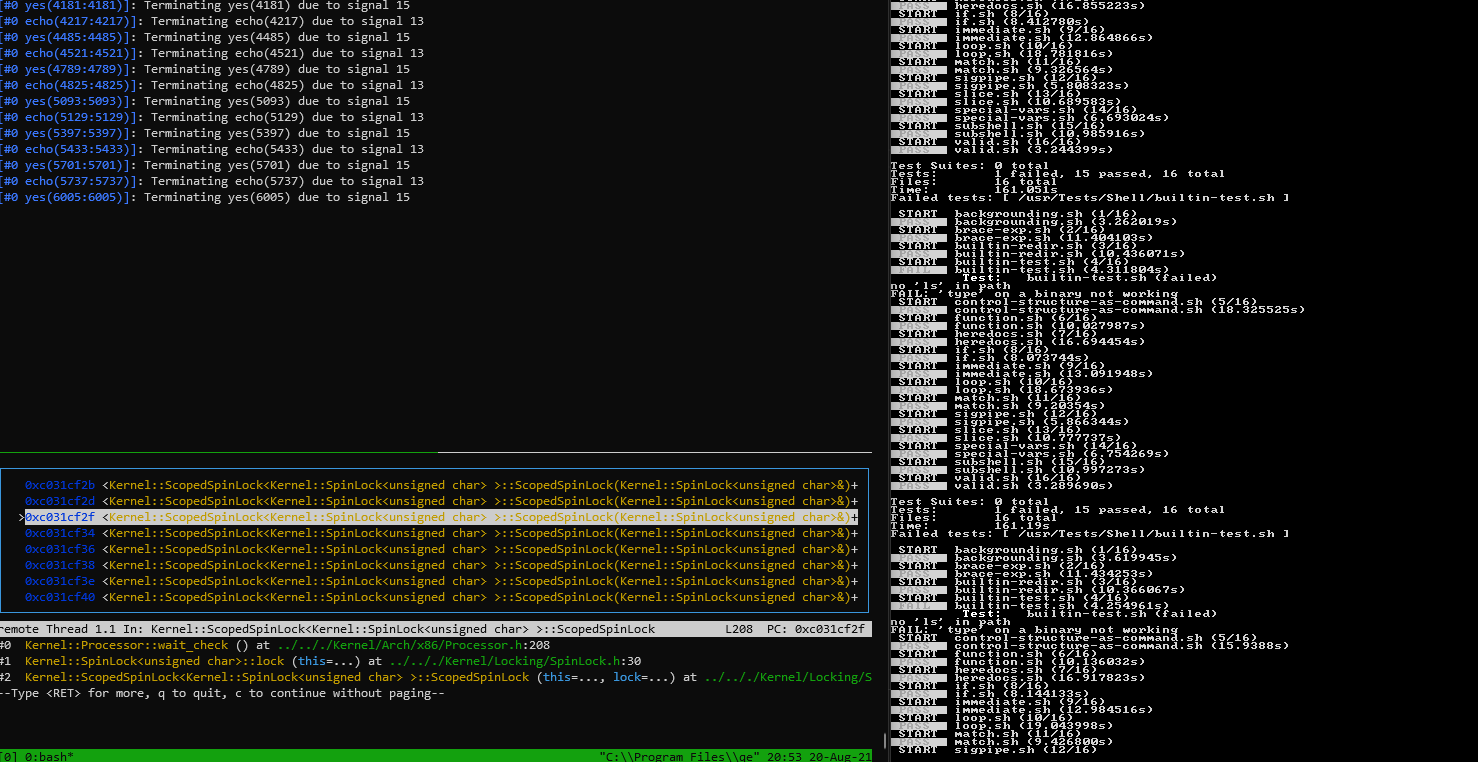This screenshot has height=762, width=1478.
Task: Click disassembly address 0xc031cf38
Action: coord(60,565)
